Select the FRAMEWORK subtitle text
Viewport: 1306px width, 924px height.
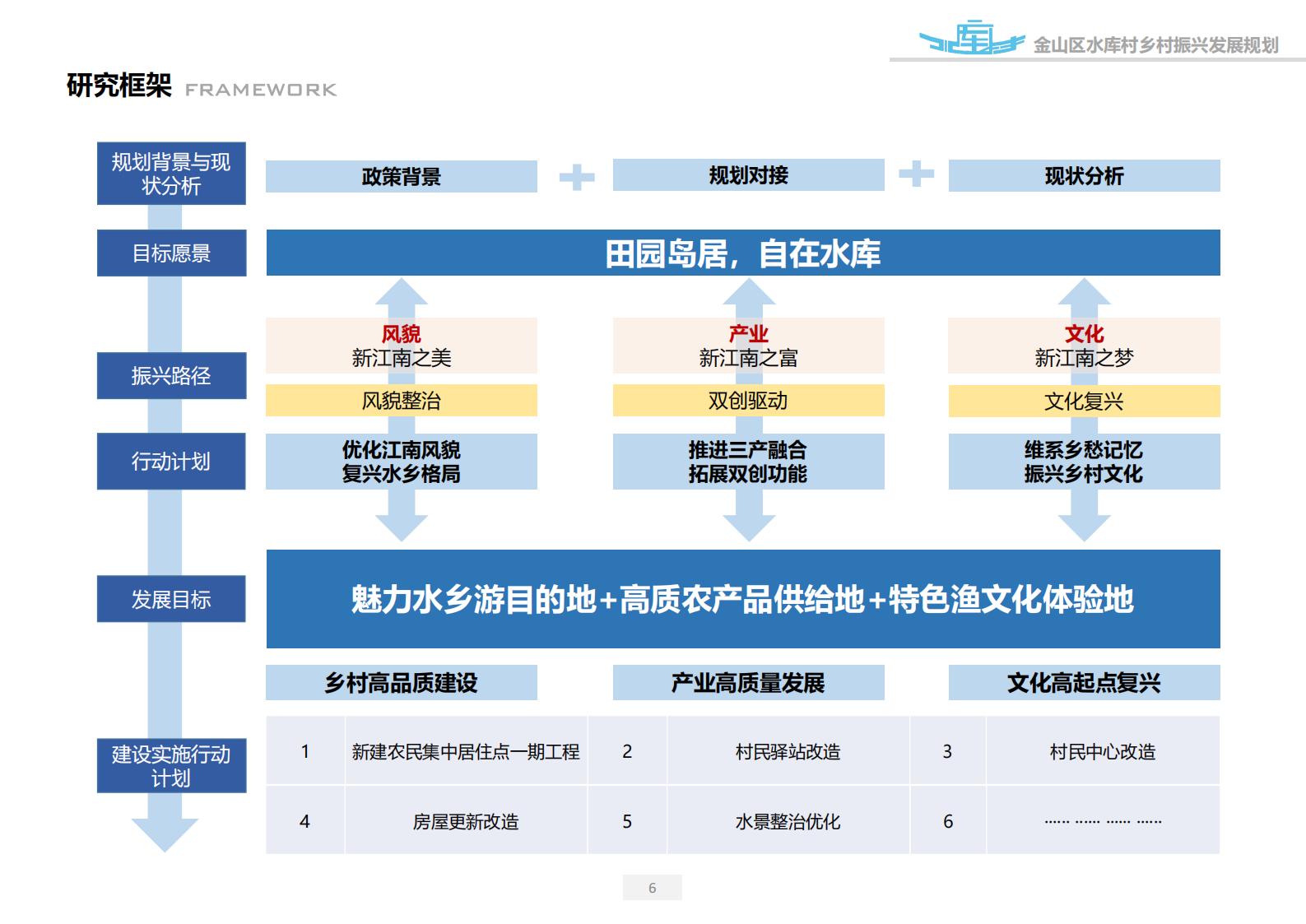pyautogui.click(x=261, y=90)
